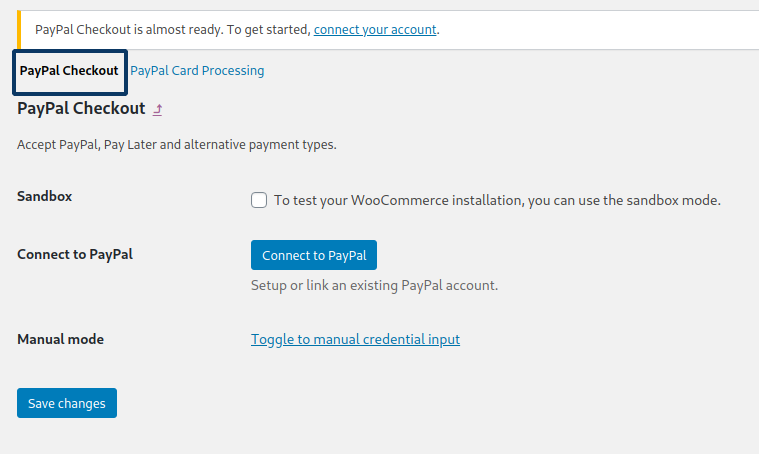Screen dimensions: 759x454
Task: Enable the Sandbox mode checkbox
Action: coord(259,200)
